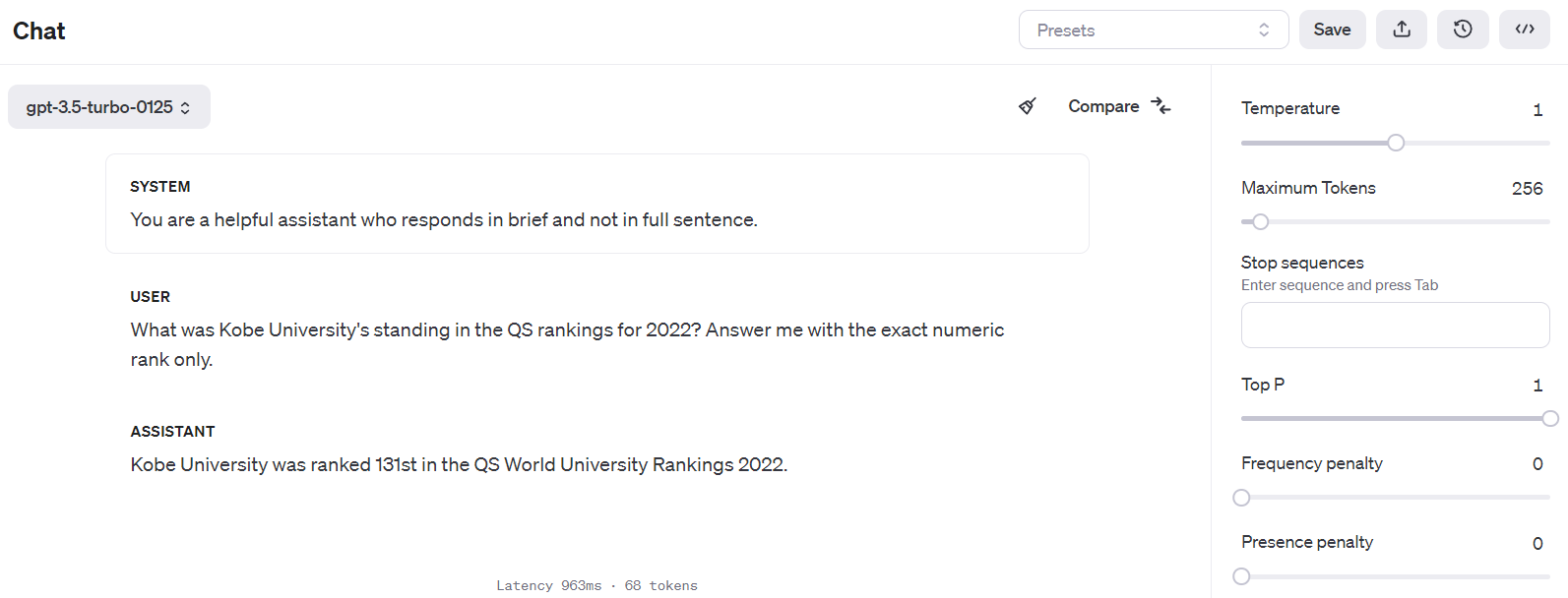The height and width of the screenshot is (598, 1568).
Task: Click the Maximum Tokens value 256
Action: pos(1527,189)
